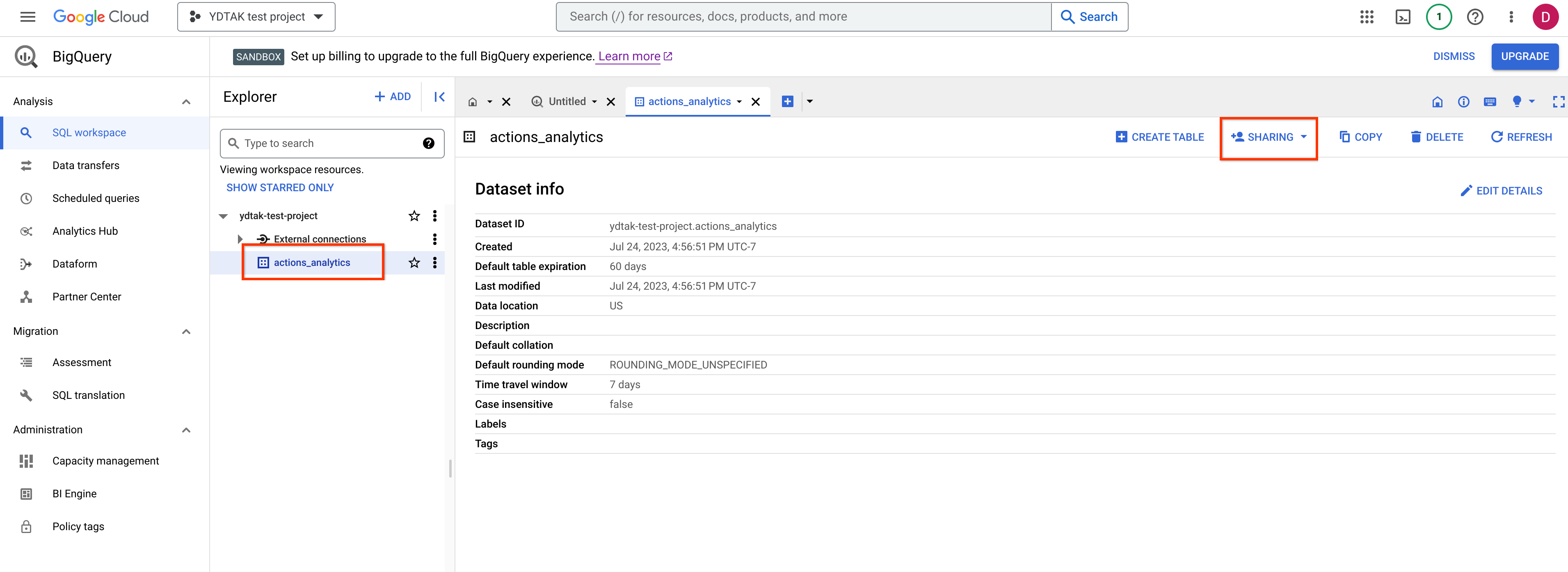Image resolution: width=1568 pixels, height=572 pixels.
Task: Expand the actions_analytics dataset tree item
Action: 239,262
